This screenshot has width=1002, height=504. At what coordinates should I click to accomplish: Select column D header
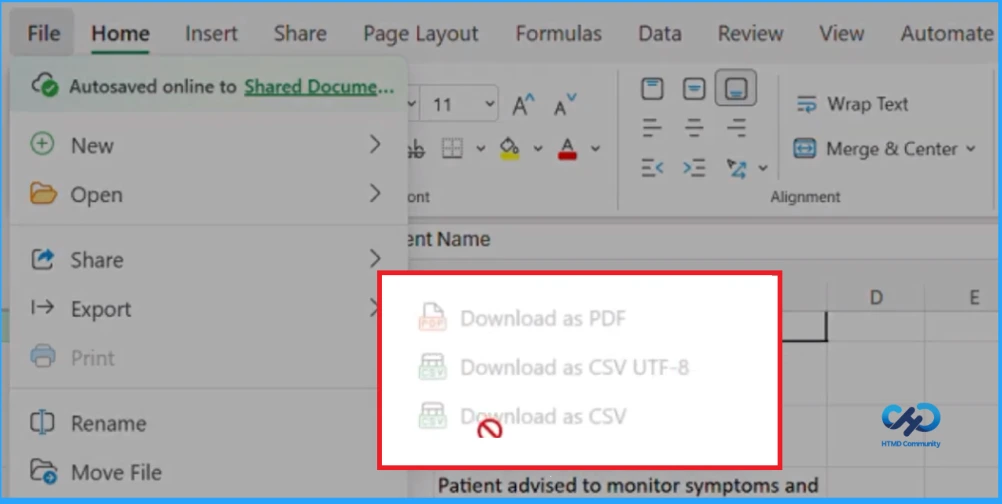click(876, 297)
